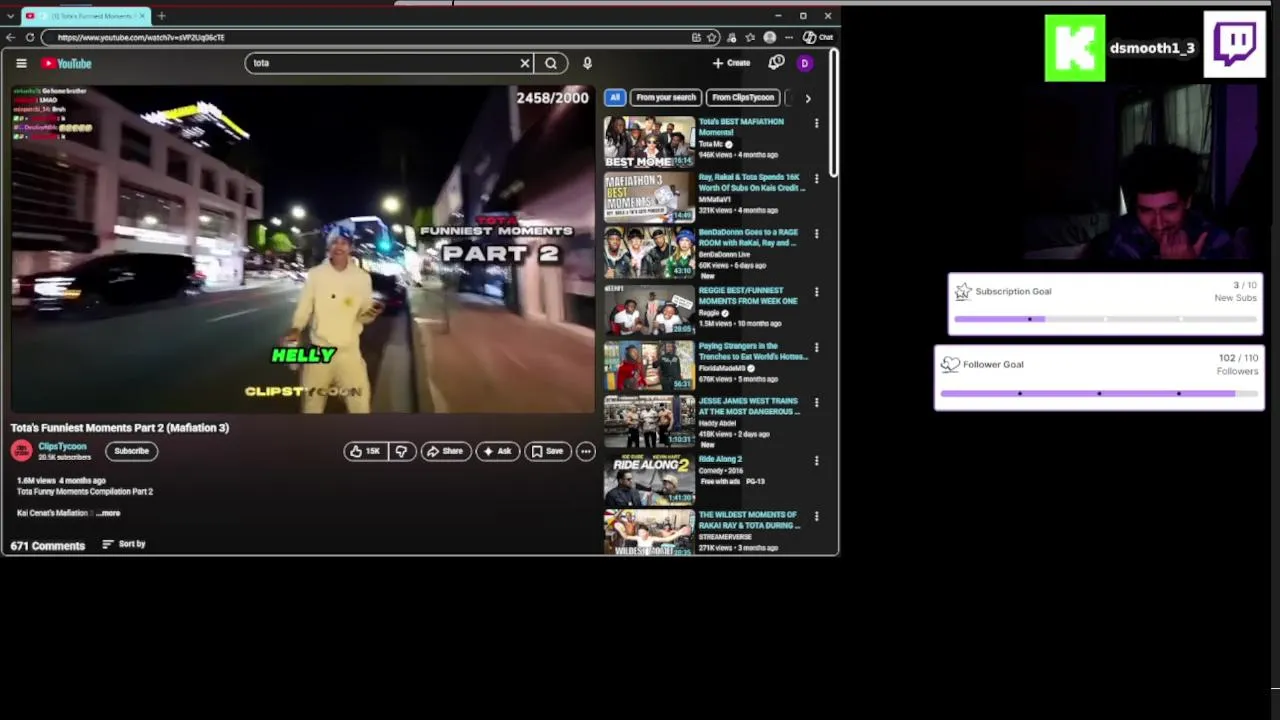Save the video to a playlist

tap(547, 451)
